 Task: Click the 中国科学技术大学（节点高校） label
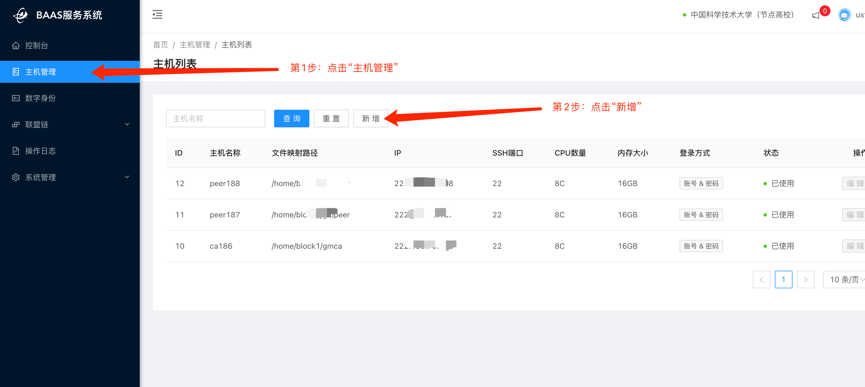tap(742, 15)
